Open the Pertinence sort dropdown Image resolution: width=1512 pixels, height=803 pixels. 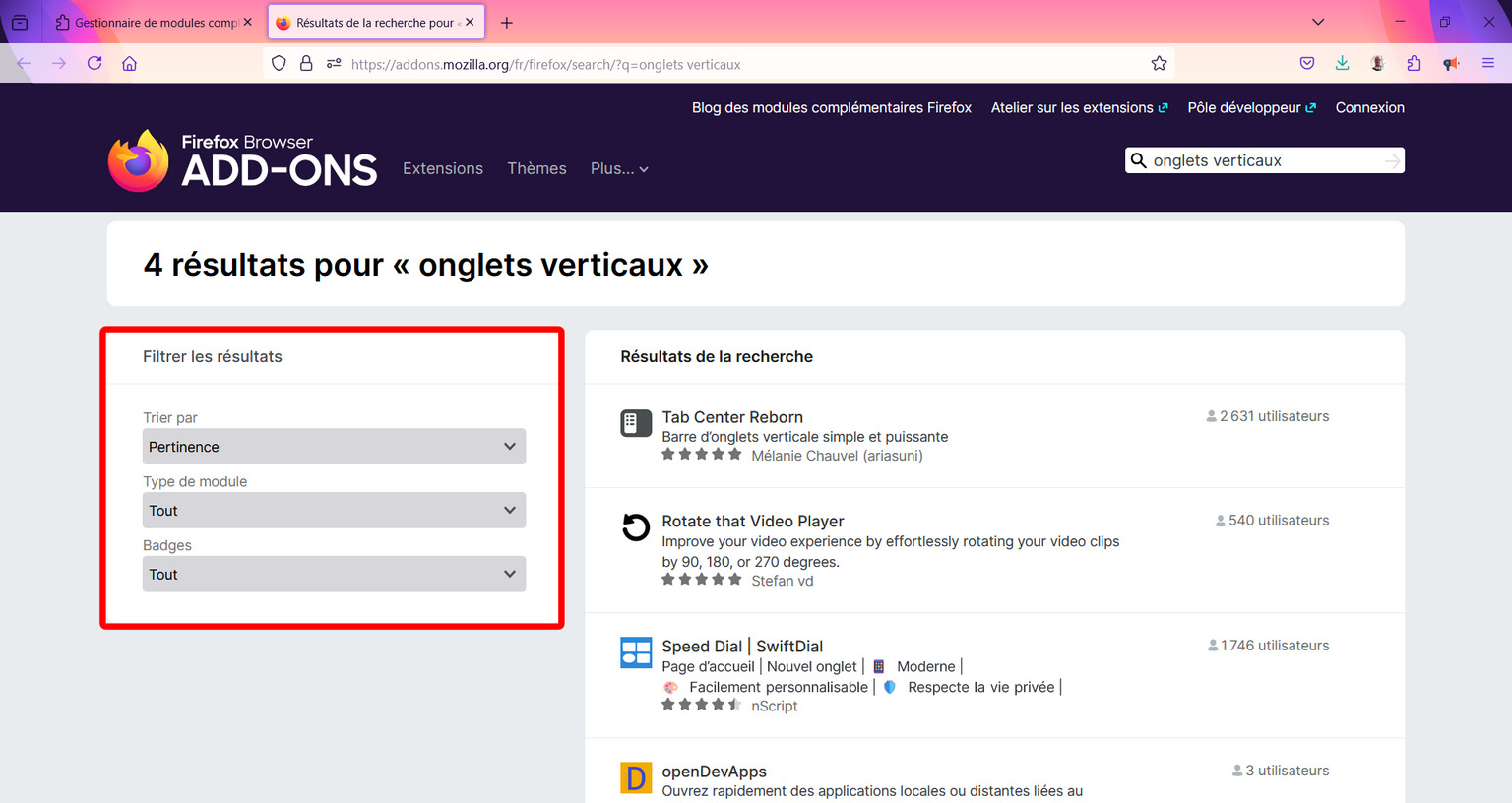[334, 446]
